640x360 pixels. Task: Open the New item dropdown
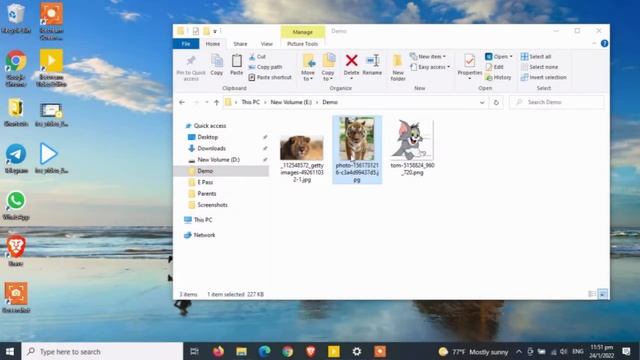[428, 57]
